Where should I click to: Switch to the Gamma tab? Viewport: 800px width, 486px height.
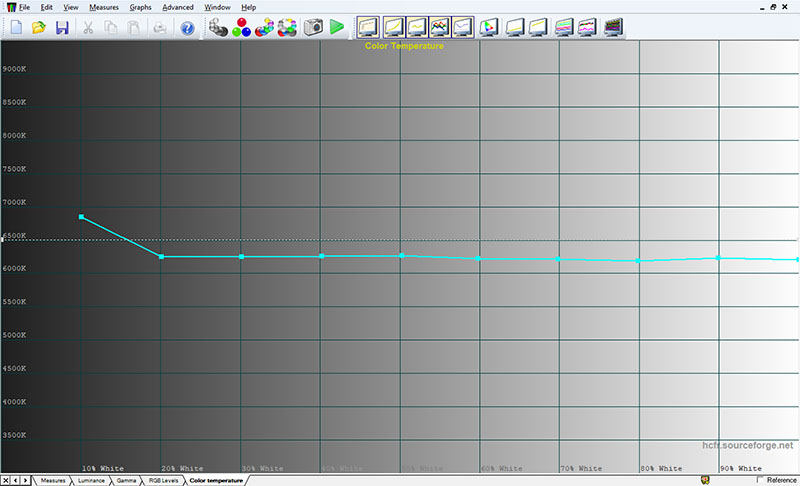[x=126, y=480]
